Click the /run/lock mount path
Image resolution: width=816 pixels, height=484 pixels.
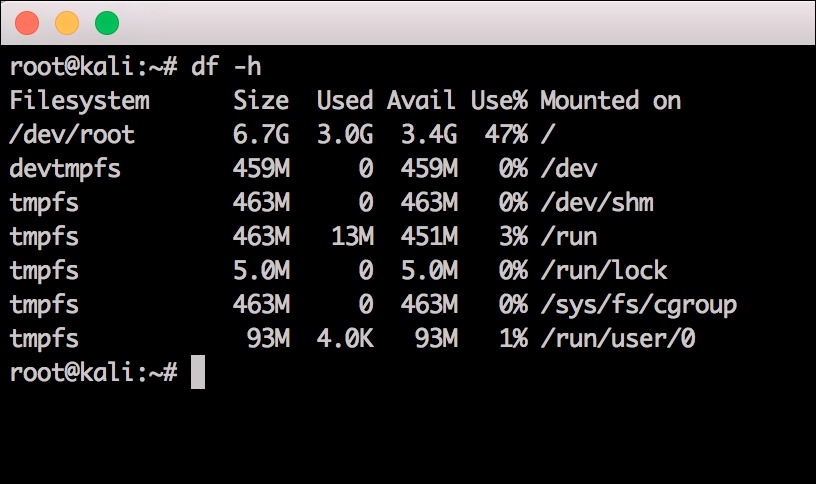click(x=603, y=271)
